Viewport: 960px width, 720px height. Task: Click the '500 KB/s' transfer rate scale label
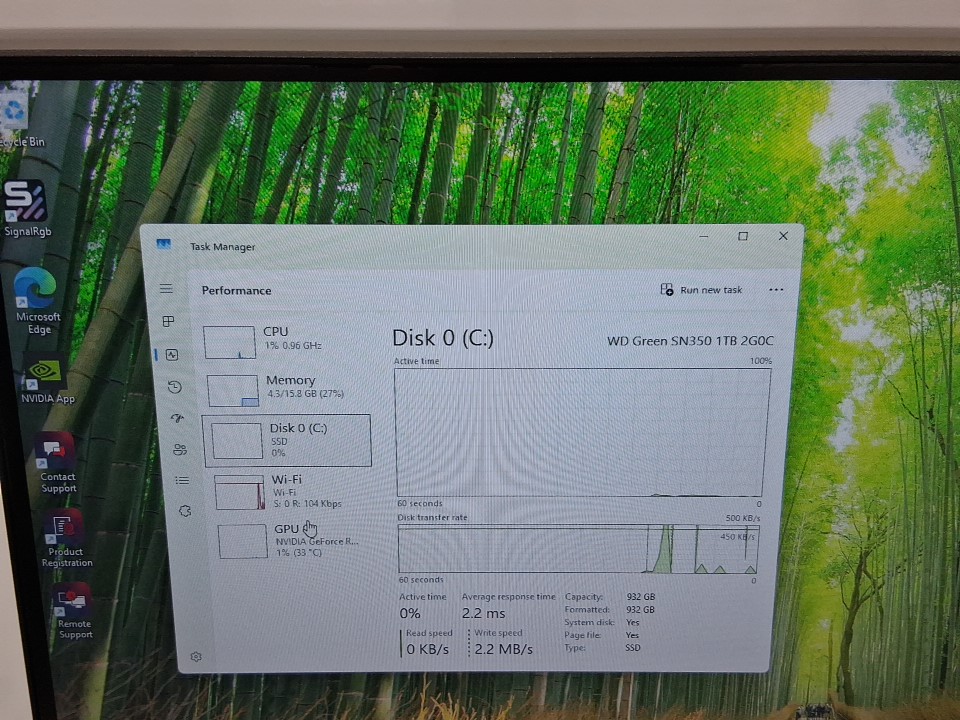point(743,518)
